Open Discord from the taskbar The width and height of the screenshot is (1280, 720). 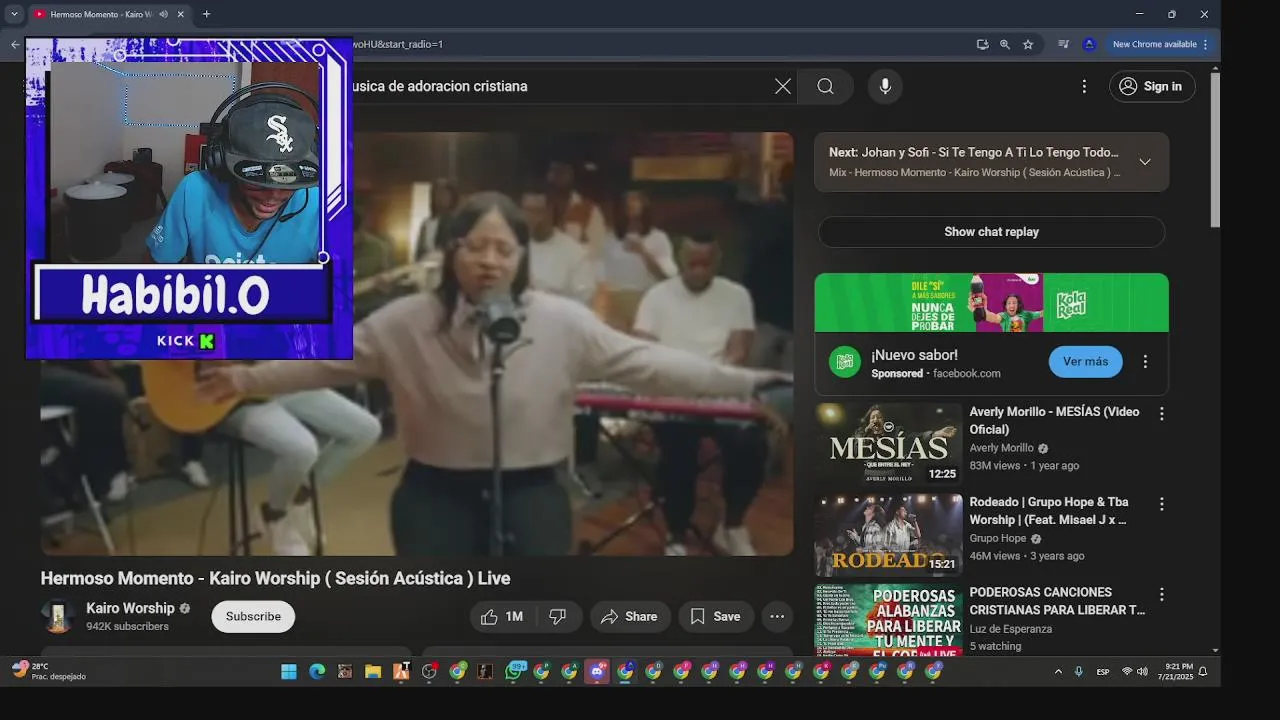[597, 672]
